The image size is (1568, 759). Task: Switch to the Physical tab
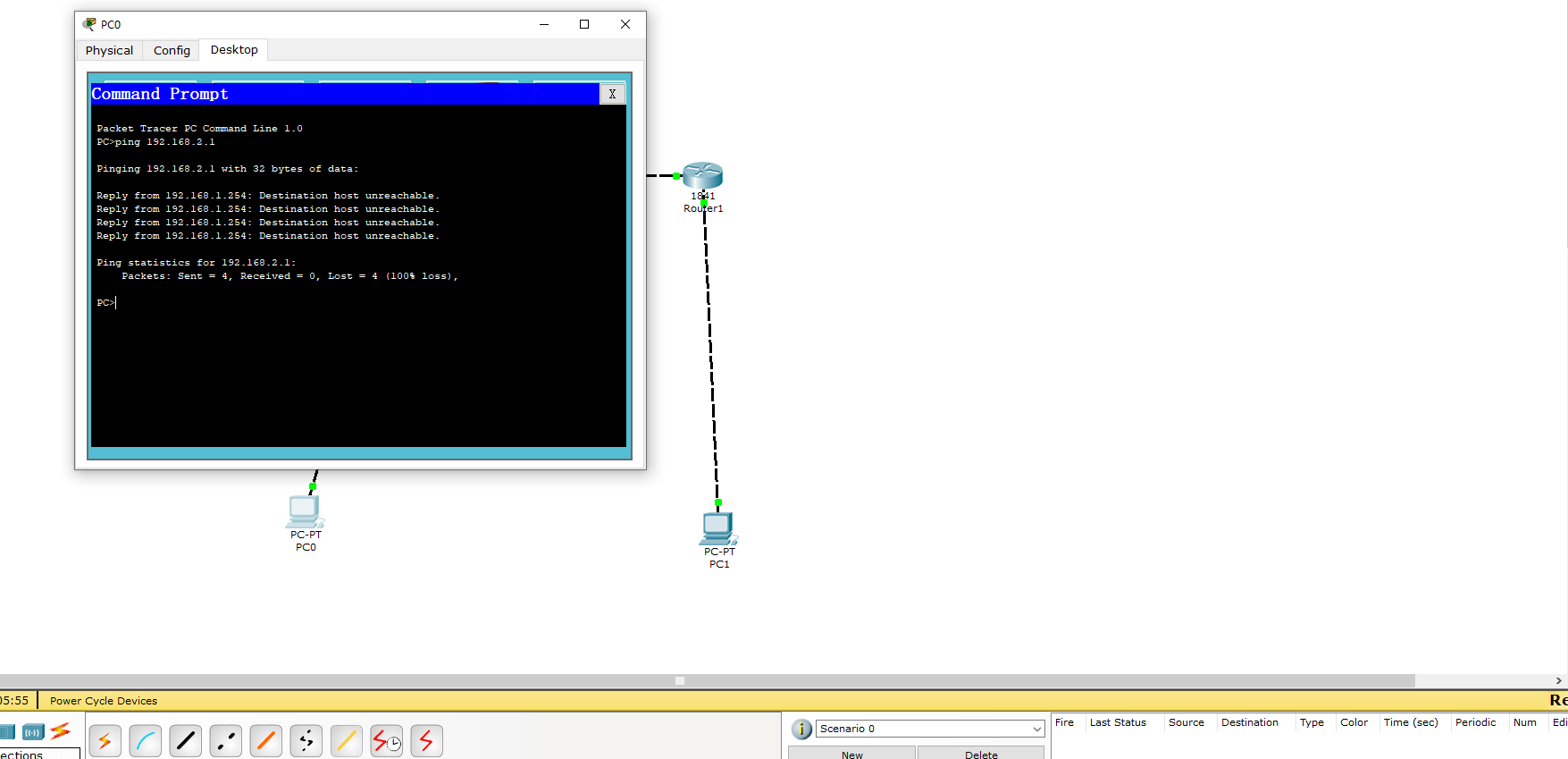(109, 51)
